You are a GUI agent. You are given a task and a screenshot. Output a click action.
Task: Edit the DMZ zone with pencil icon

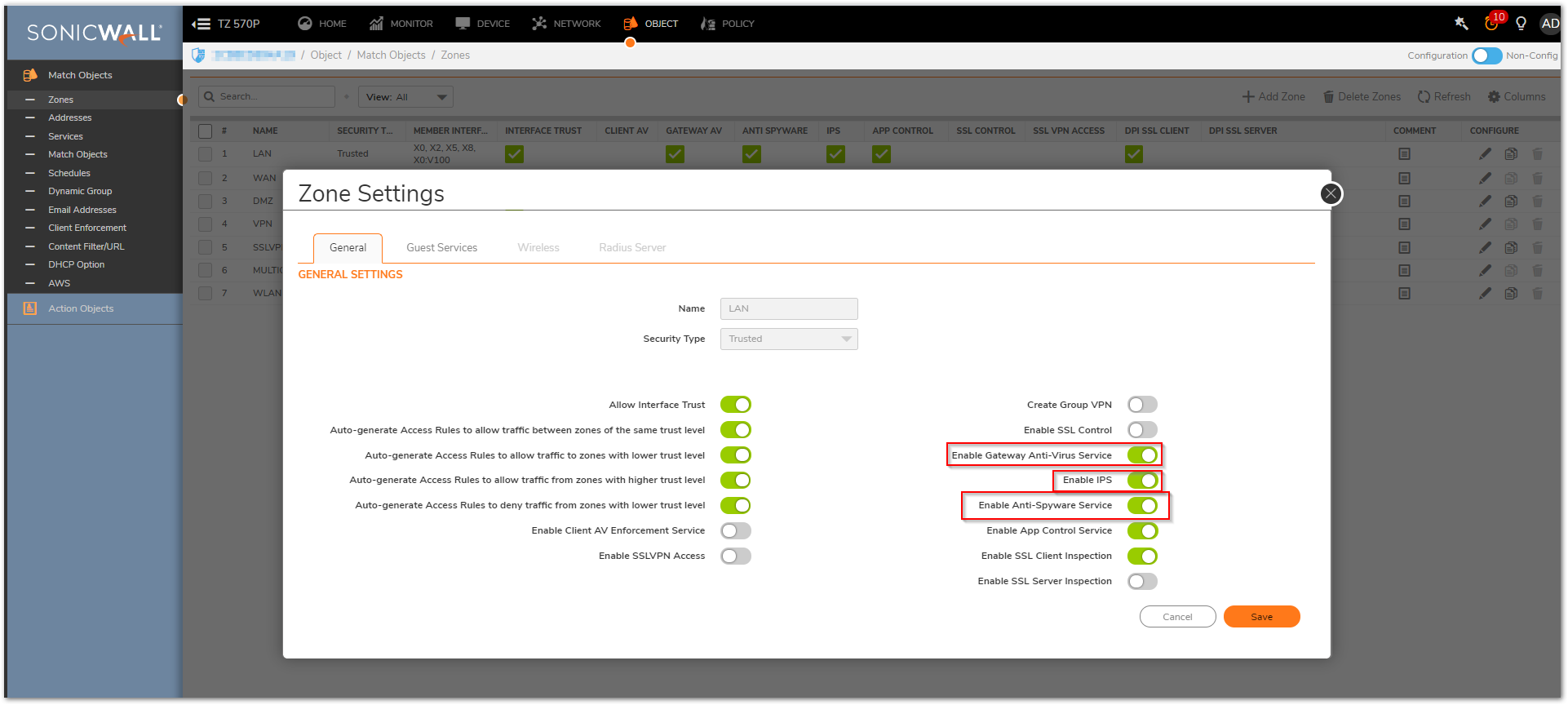click(1485, 201)
